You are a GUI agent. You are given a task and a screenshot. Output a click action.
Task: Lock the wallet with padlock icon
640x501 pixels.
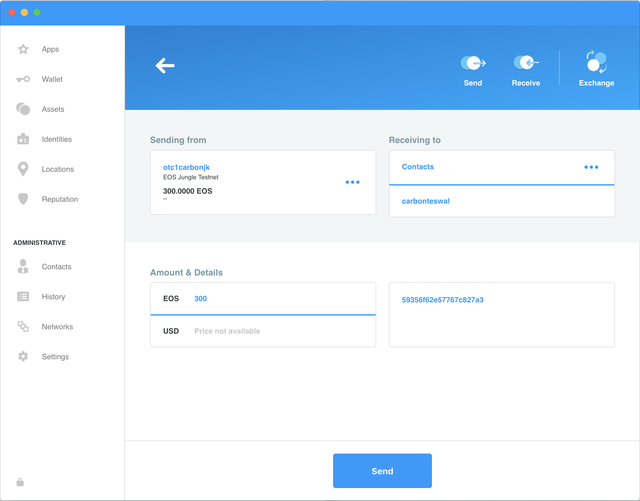coord(20,482)
